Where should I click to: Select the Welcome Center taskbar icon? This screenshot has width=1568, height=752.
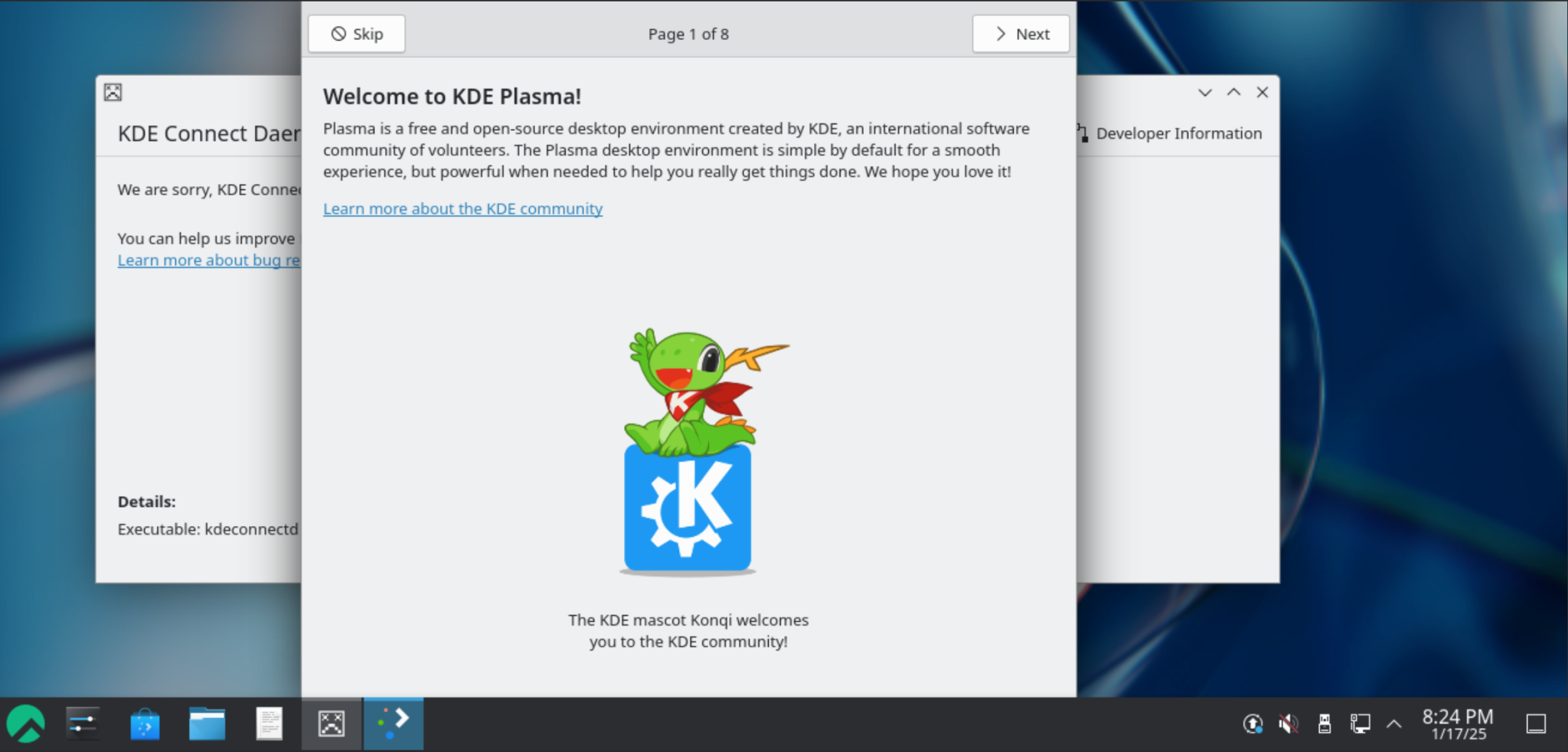393,723
